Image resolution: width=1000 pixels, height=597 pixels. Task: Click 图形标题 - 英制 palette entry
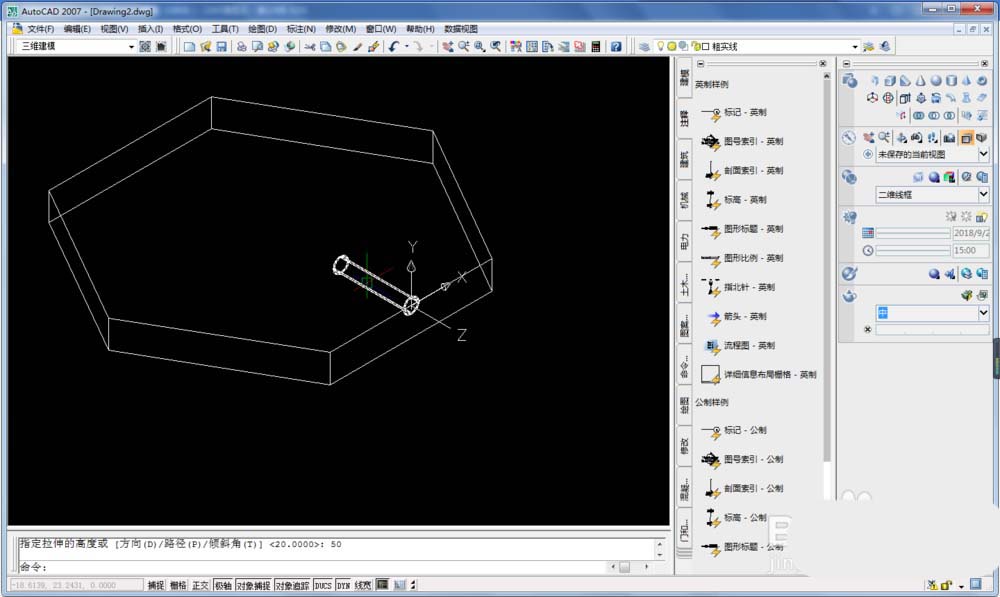(752, 229)
